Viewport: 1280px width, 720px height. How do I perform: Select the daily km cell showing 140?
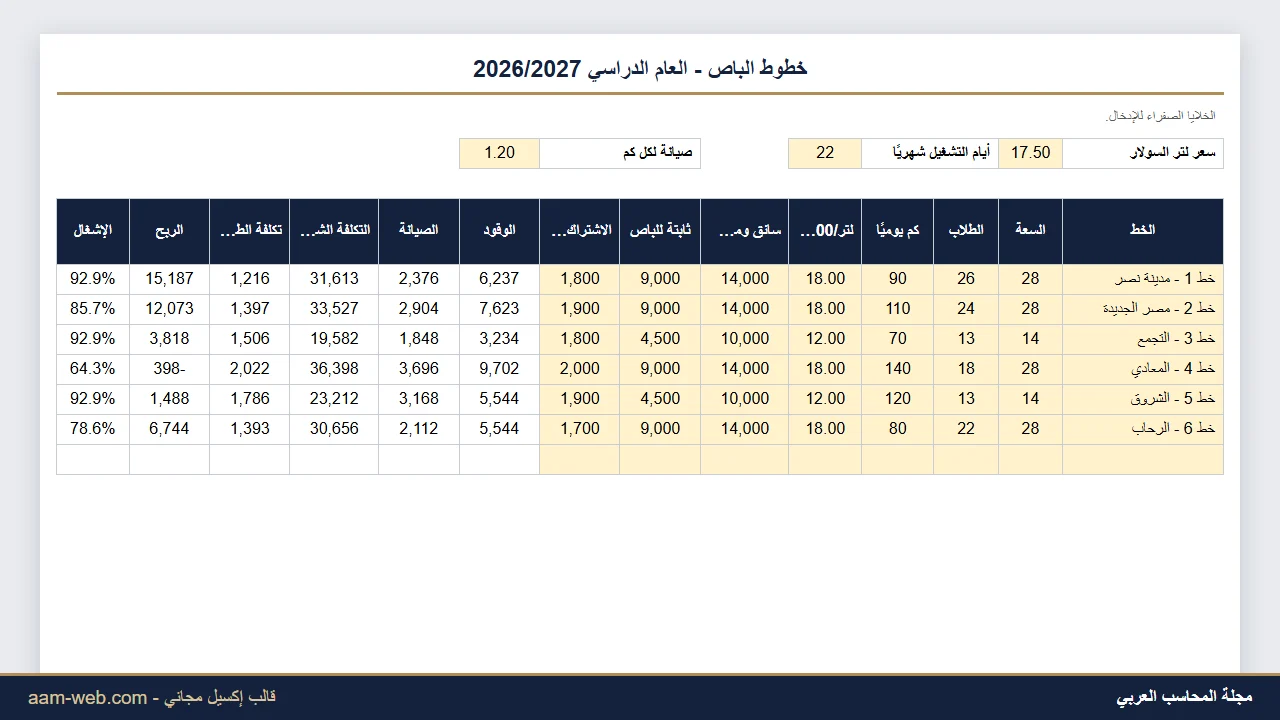[x=897, y=369]
